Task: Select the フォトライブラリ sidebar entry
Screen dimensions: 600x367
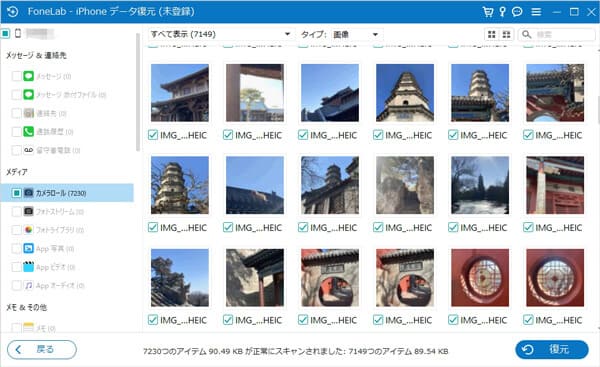Action: (60, 230)
